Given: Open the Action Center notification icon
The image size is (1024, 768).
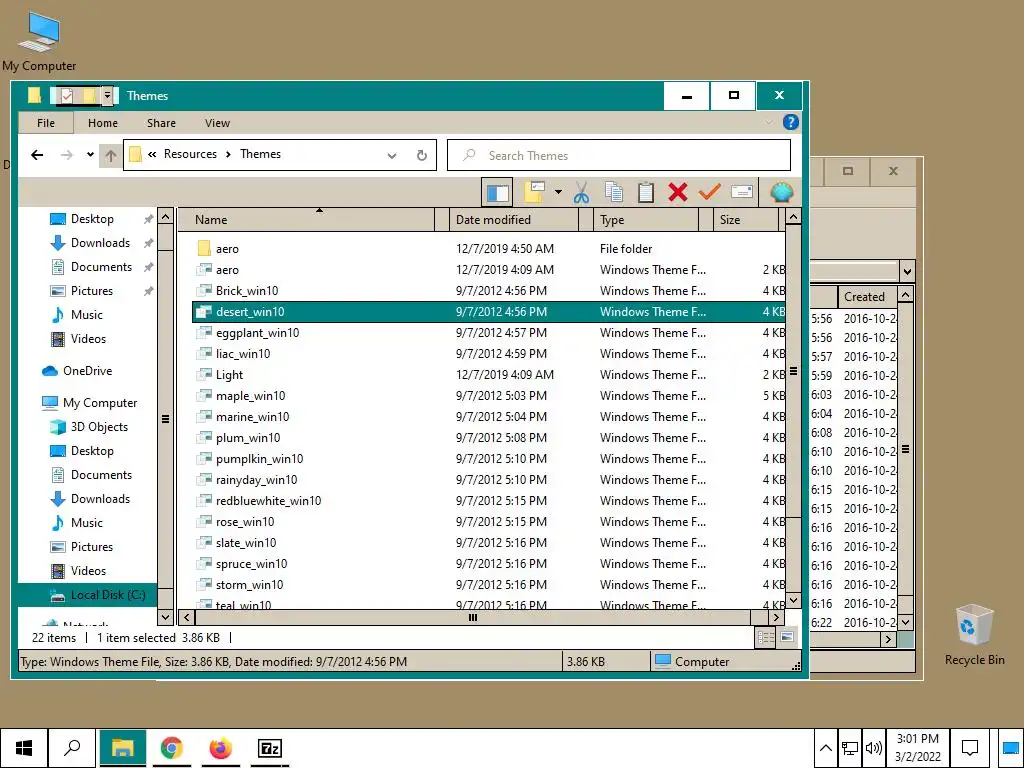Looking at the screenshot, I should (x=970, y=748).
